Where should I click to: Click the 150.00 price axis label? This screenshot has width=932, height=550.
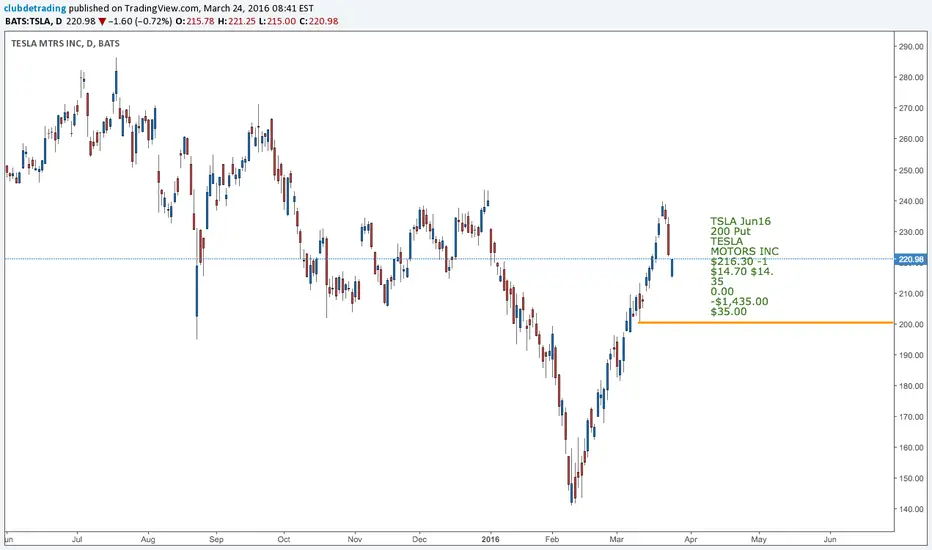(x=911, y=478)
